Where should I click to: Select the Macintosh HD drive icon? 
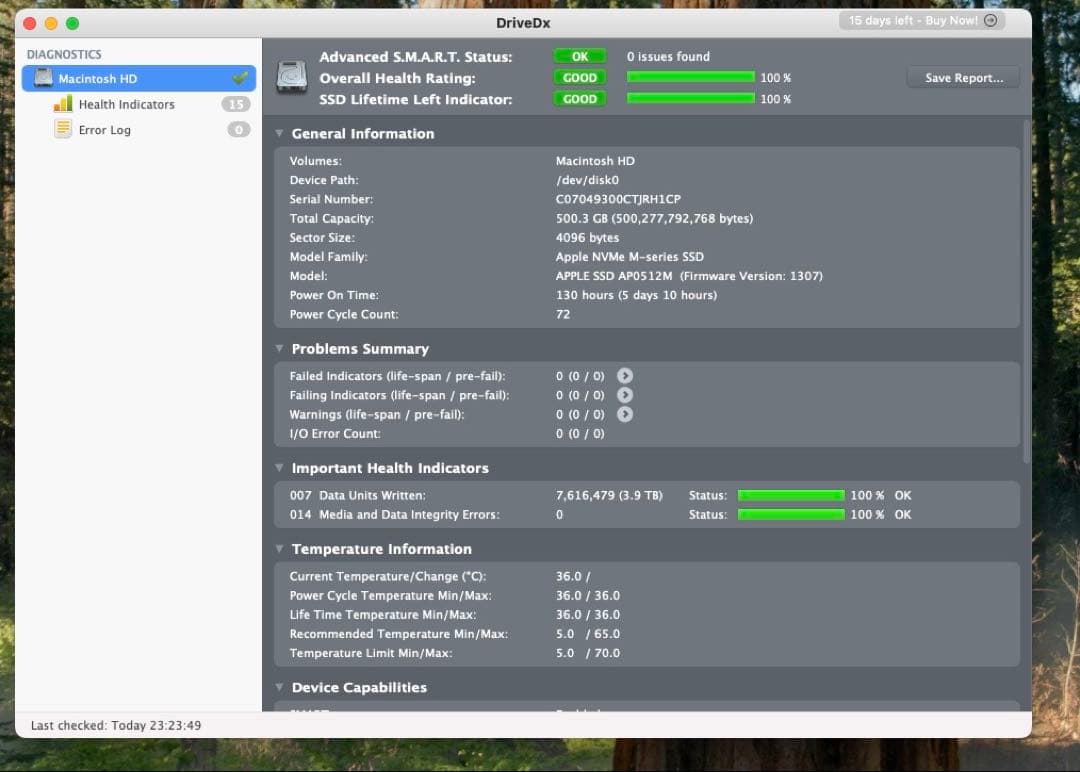click(x=42, y=78)
